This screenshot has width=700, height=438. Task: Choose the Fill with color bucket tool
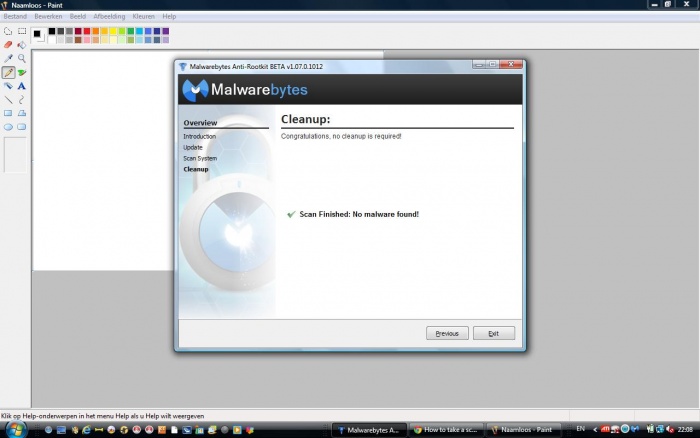22,45
